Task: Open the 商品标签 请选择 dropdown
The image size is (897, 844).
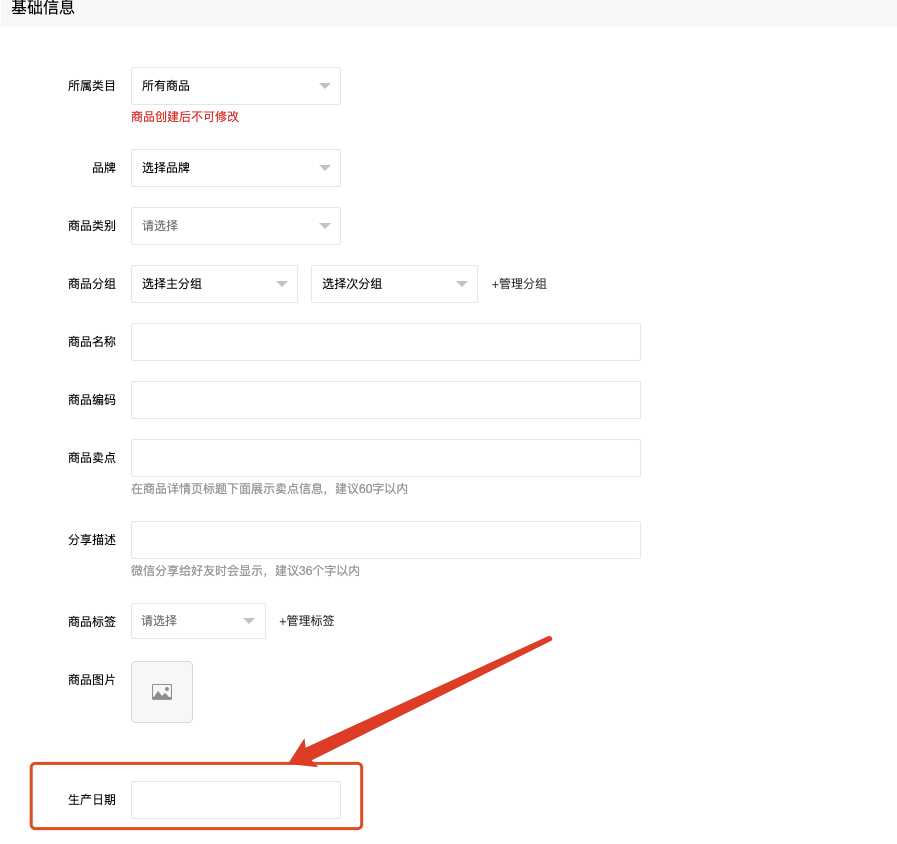Action: coord(199,621)
